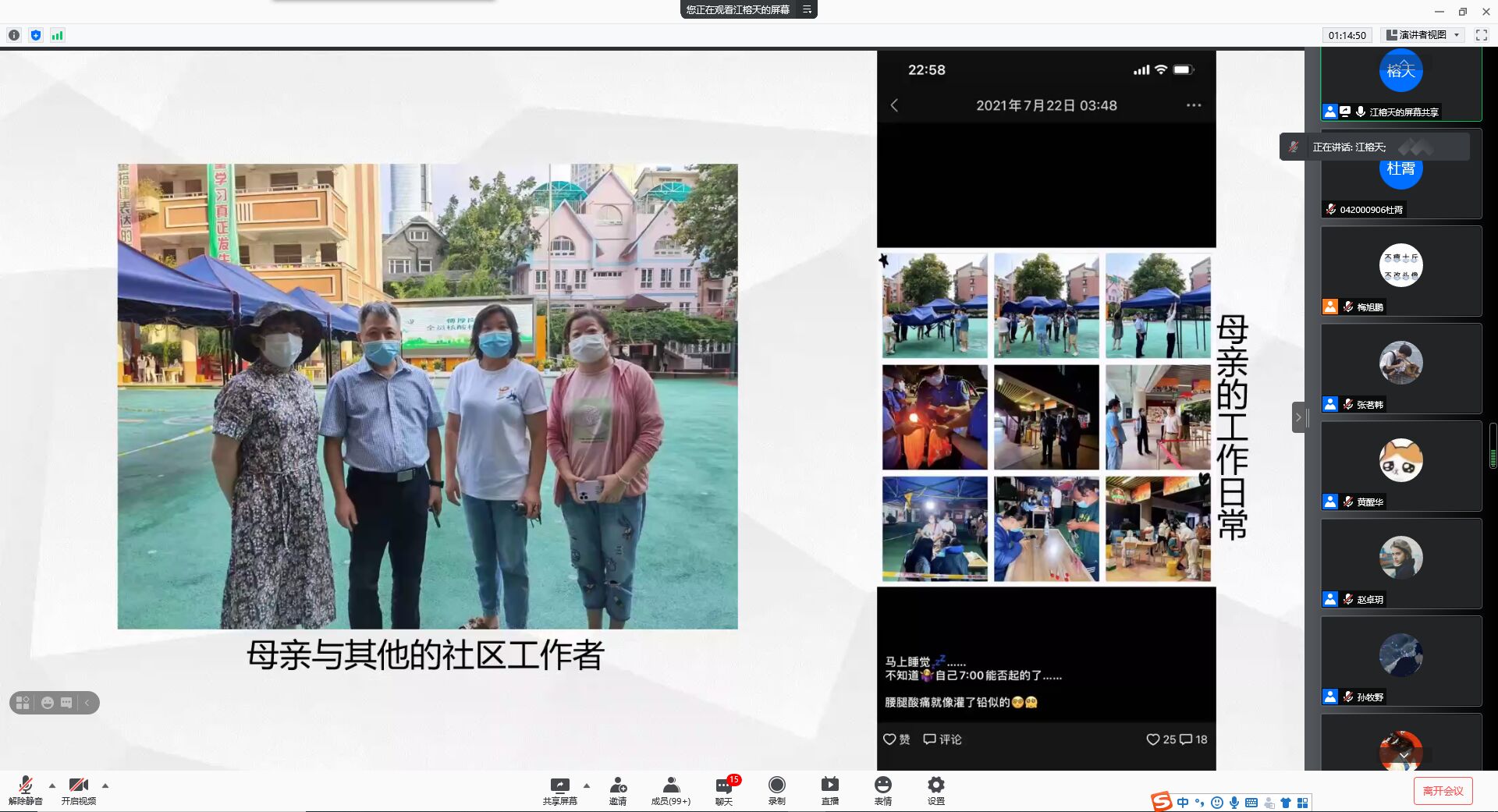Open the Speaker View (演讲者视图) dropdown
The image size is (1498, 812).
click(1423, 35)
